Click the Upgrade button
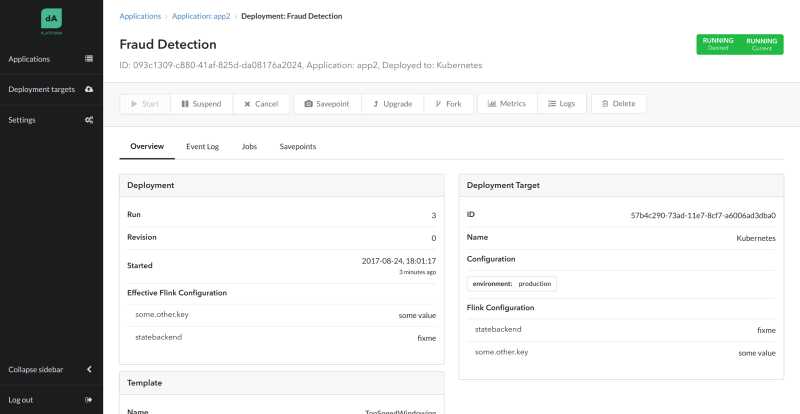The height and width of the screenshot is (414, 800). (x=392, y=104)
